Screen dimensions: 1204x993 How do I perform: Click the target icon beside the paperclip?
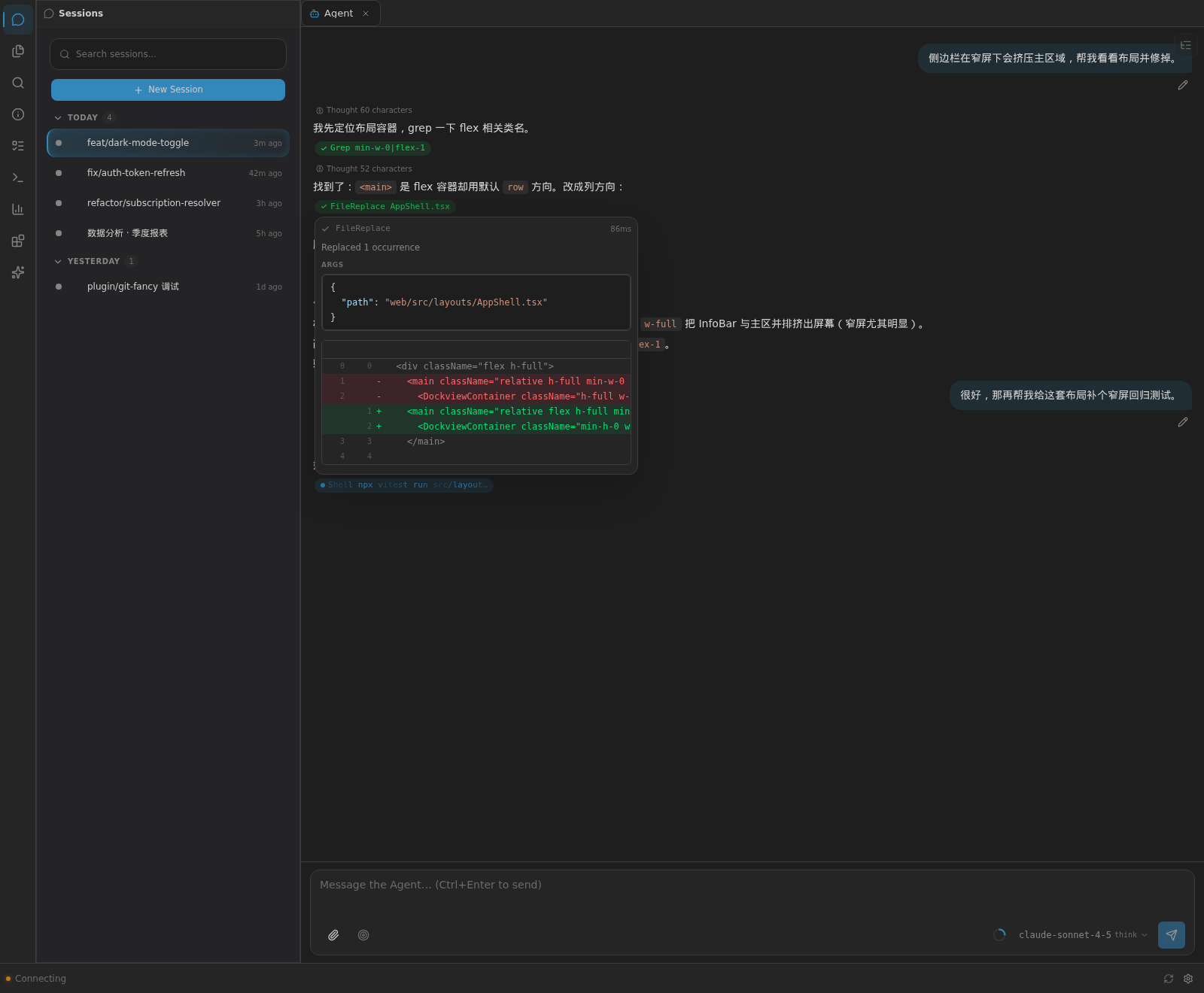coord(363,935)
